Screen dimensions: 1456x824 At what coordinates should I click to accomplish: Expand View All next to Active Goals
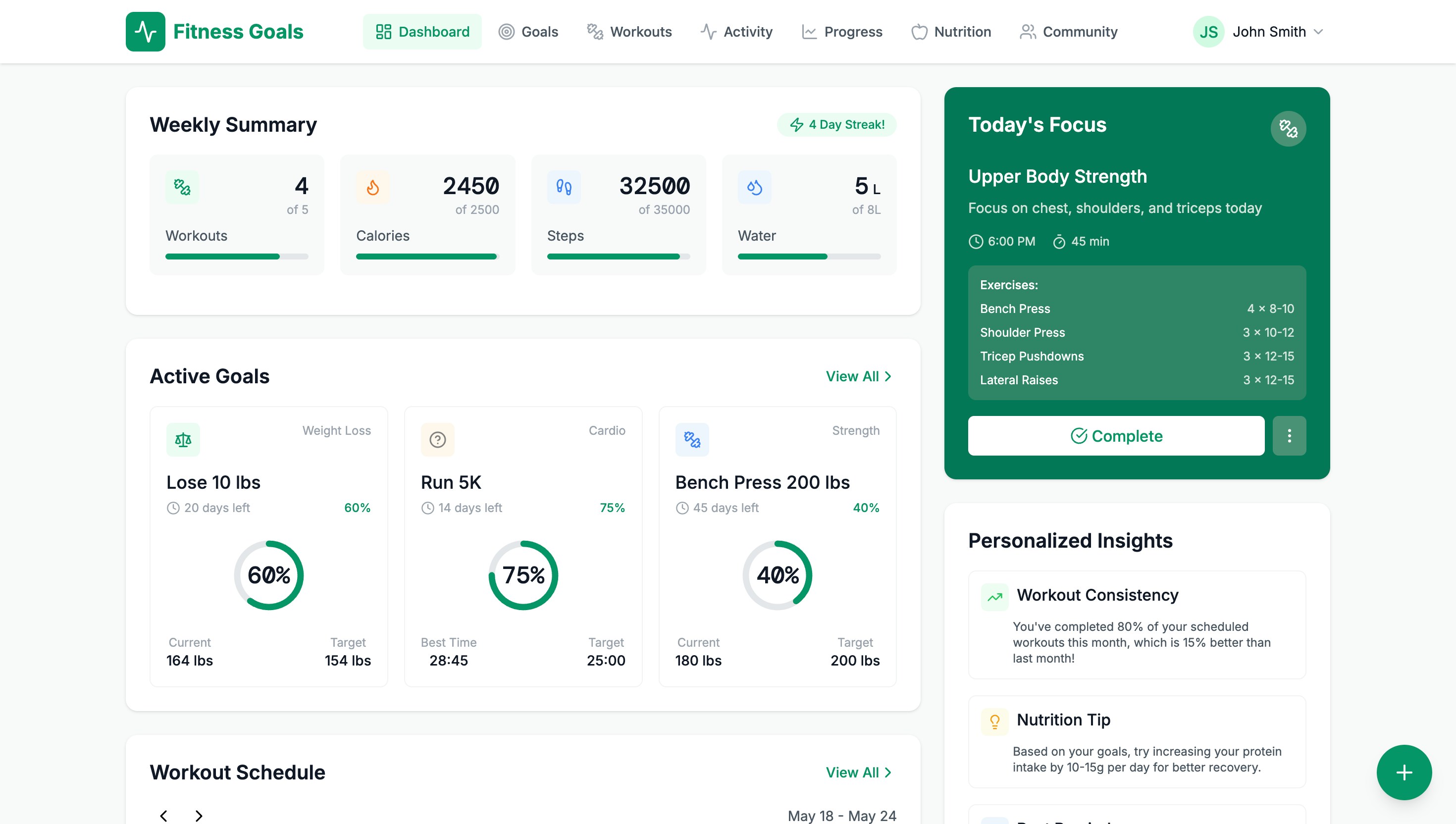(859, 376)
